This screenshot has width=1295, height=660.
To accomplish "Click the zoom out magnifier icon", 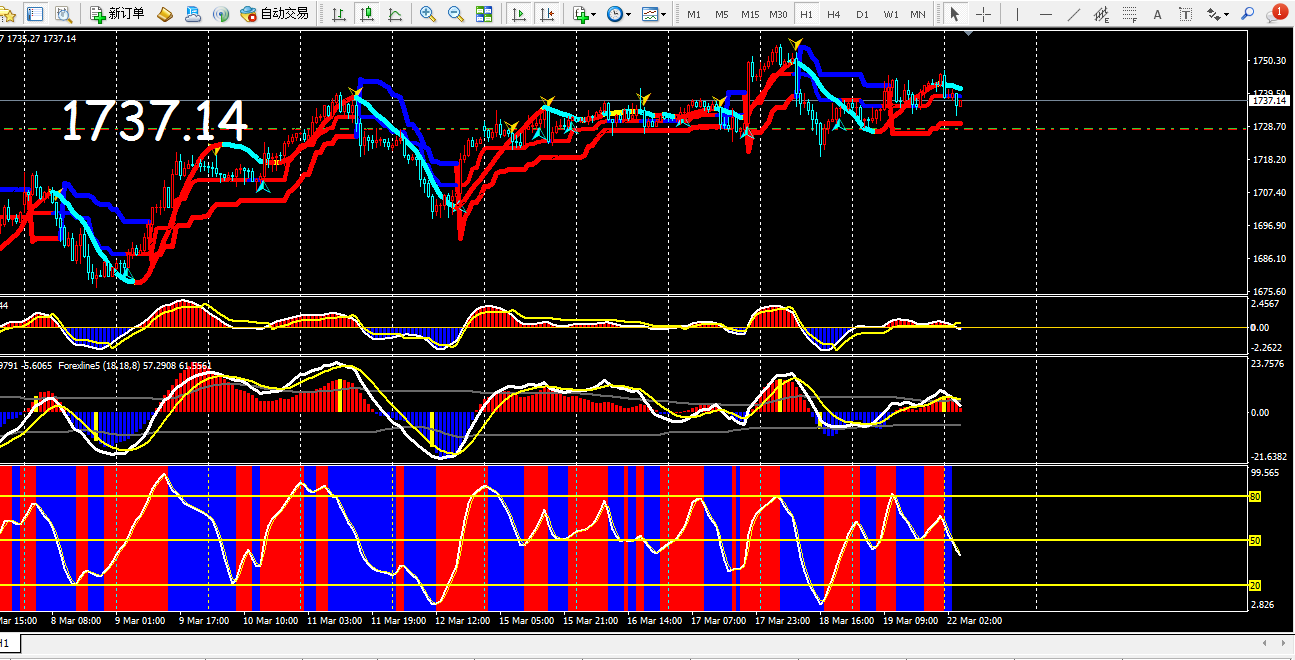I will (455, 14).
